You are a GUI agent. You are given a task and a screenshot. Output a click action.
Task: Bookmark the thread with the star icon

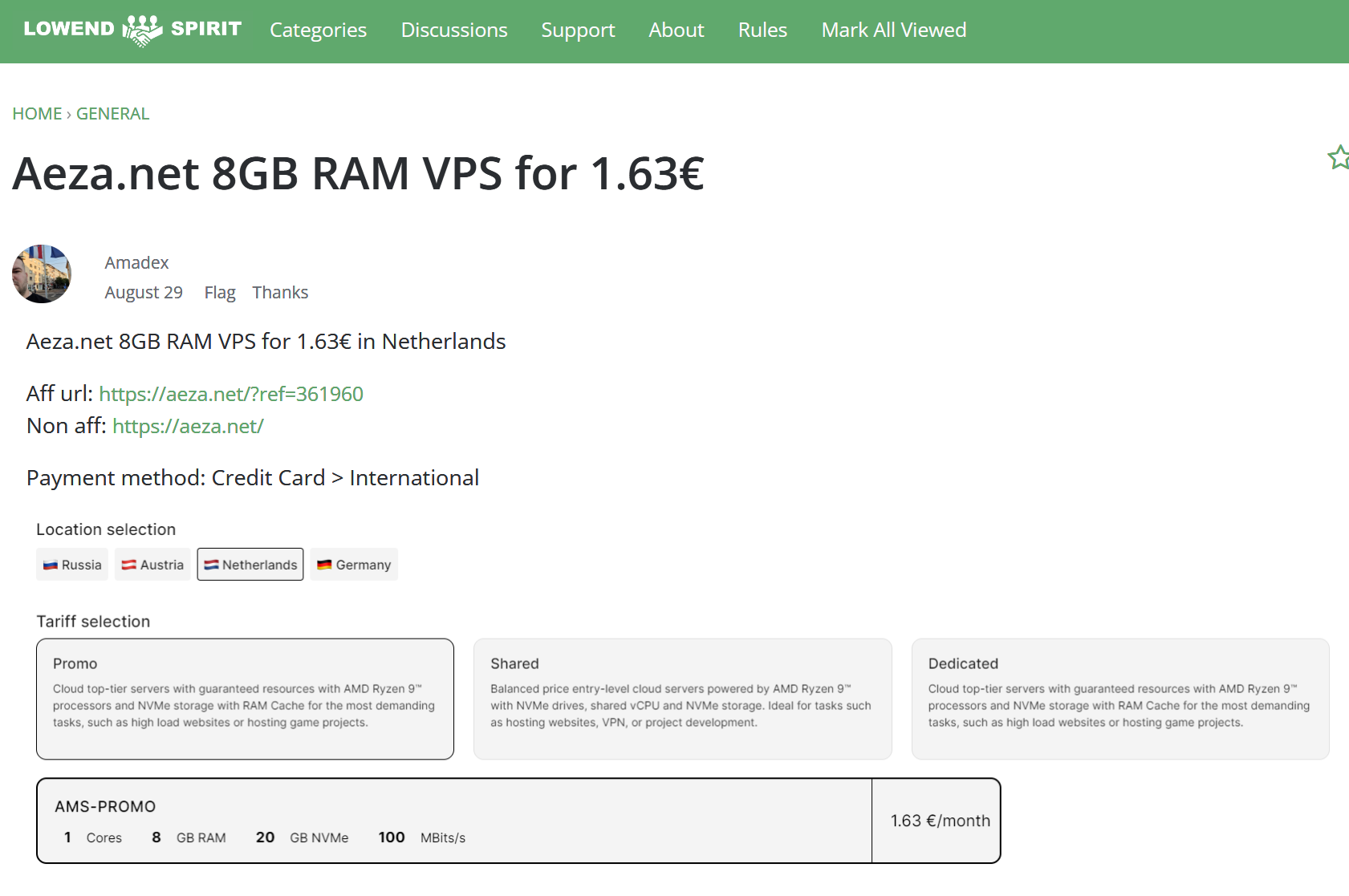coord(1339,157)
